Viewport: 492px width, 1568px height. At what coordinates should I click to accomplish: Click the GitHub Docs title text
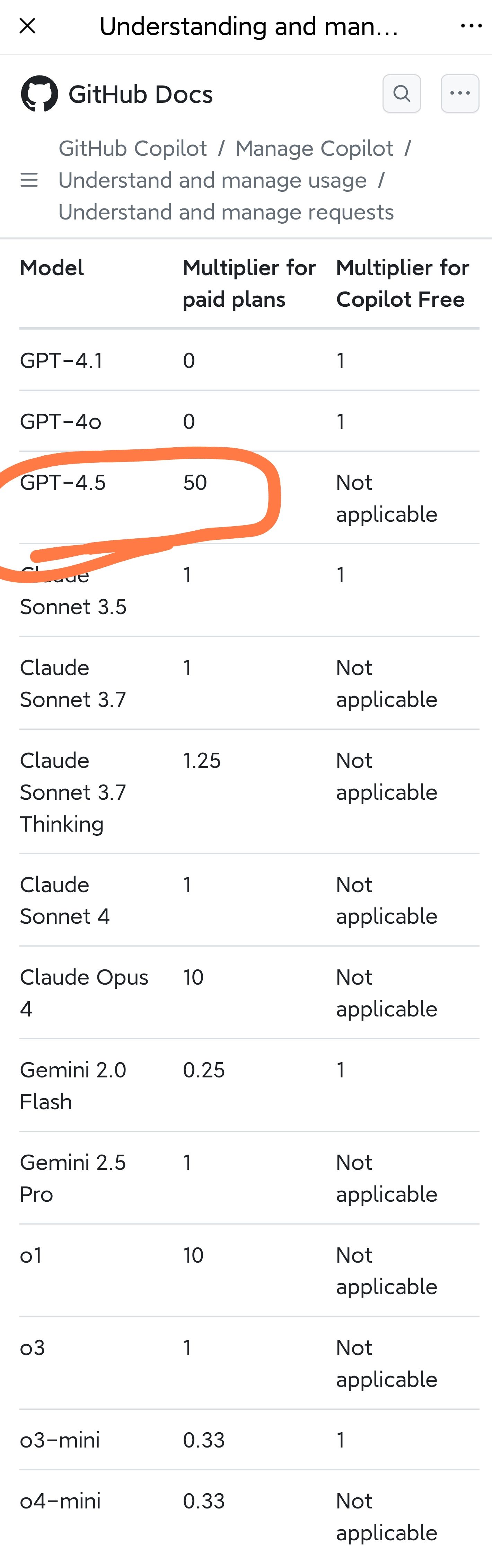pos(141,95)
